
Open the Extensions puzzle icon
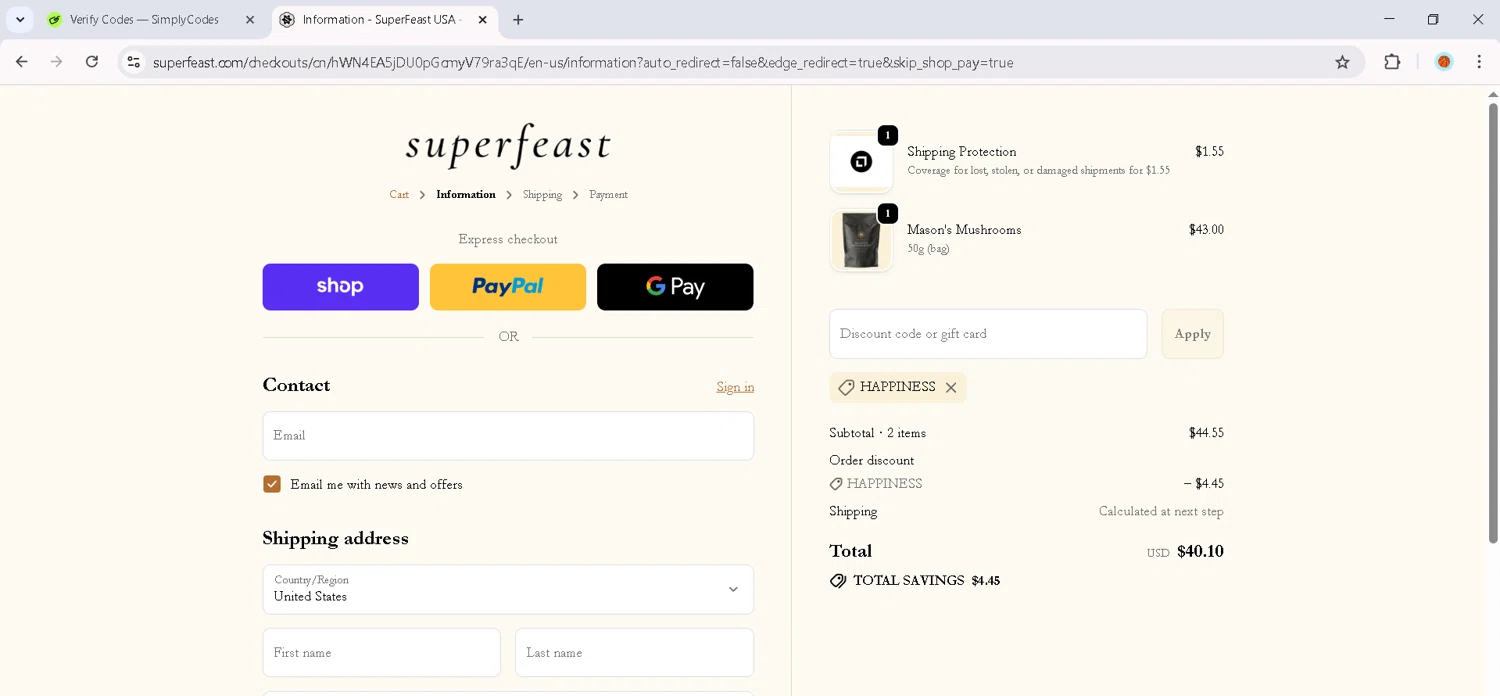1392,62
